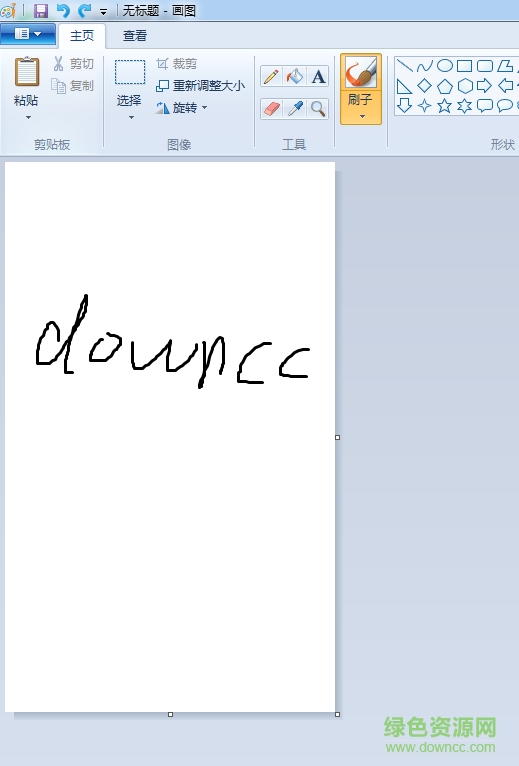Click the Redo arrow in title bar

tap(85, 10)
